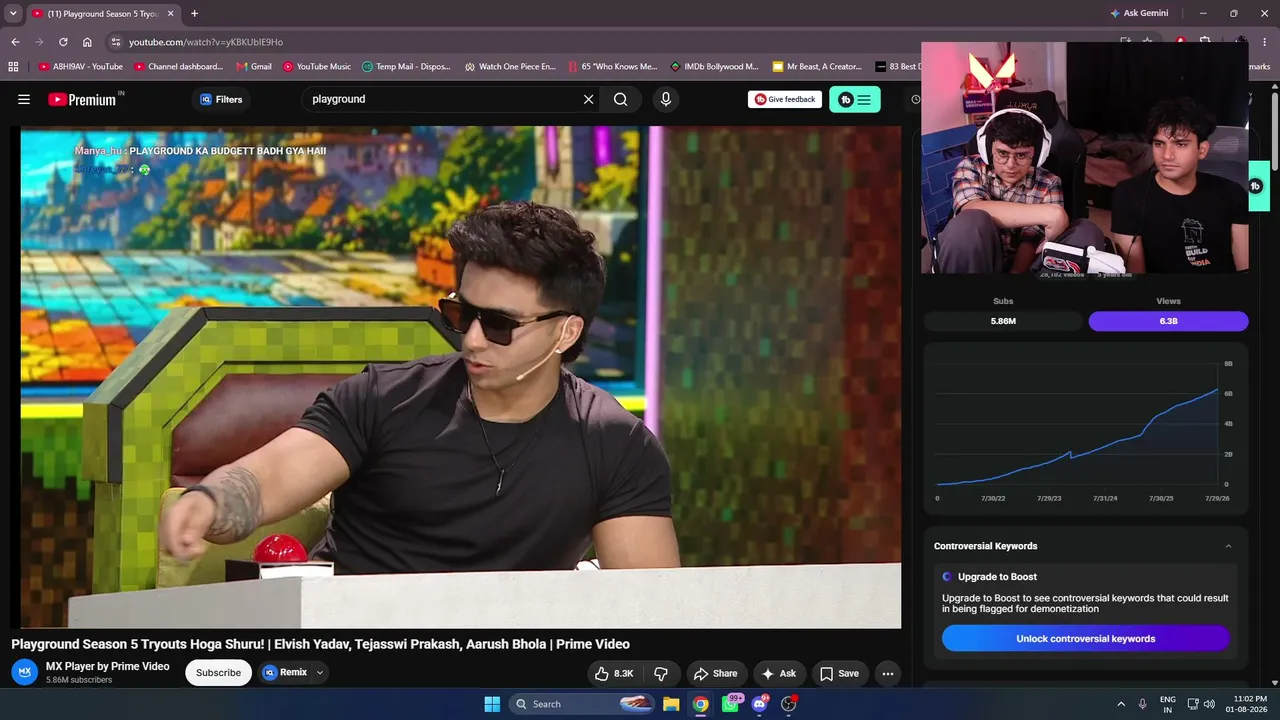
Task: Open the IMDb Bollywood bookmark
Action: (x=714, y=67)
